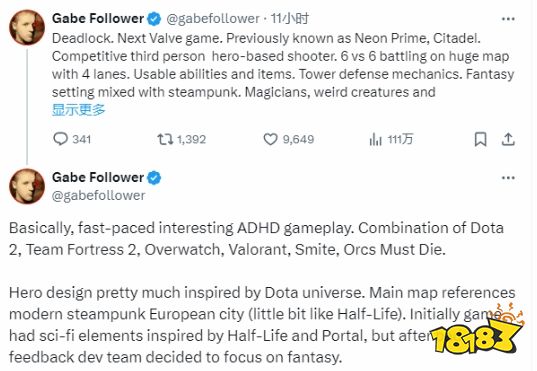Click the verified badge on first tweet
This screenshot has height=371, width=537.
pyautogui.click(x=154, y=19)
